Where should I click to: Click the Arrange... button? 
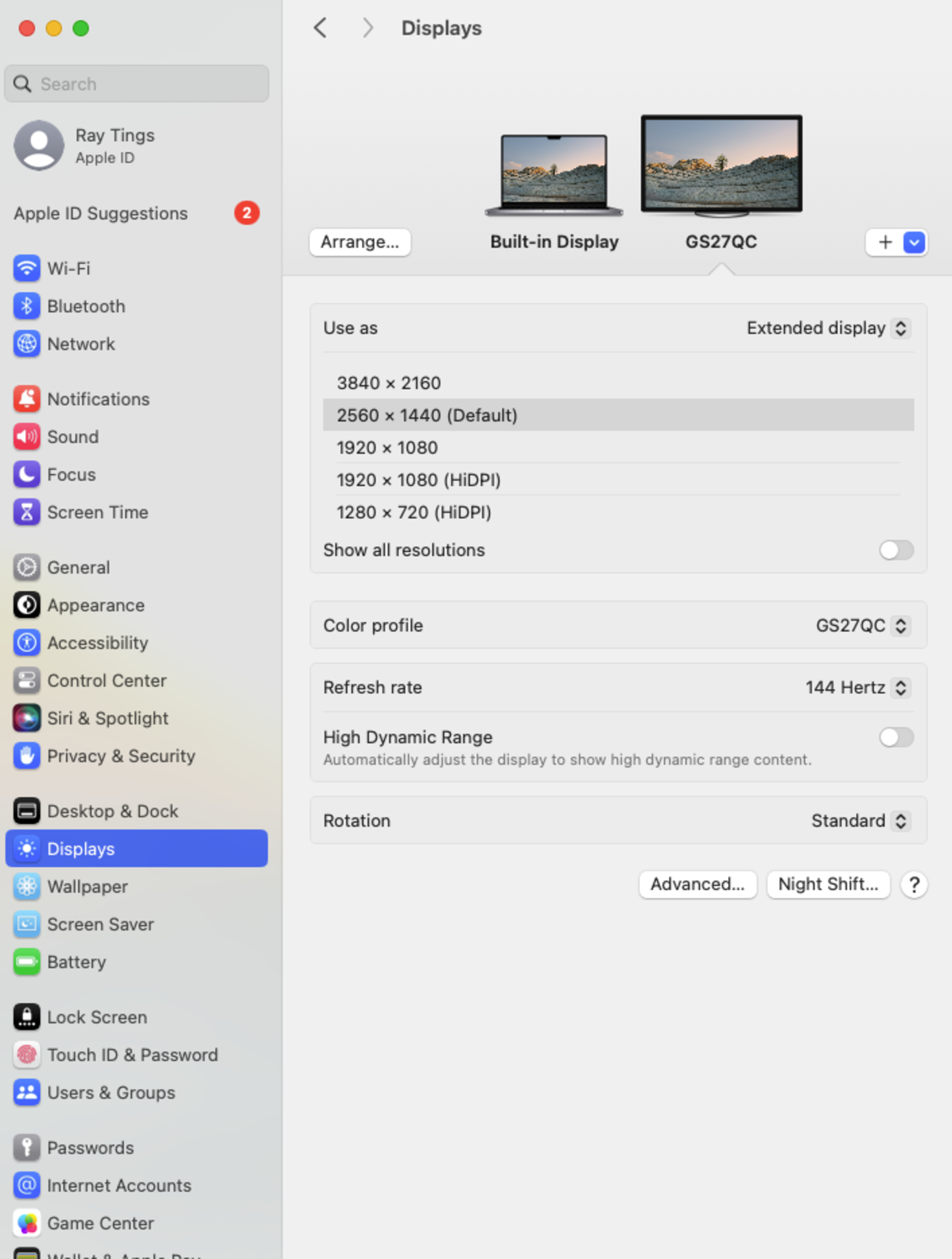(x=360, y=242)
